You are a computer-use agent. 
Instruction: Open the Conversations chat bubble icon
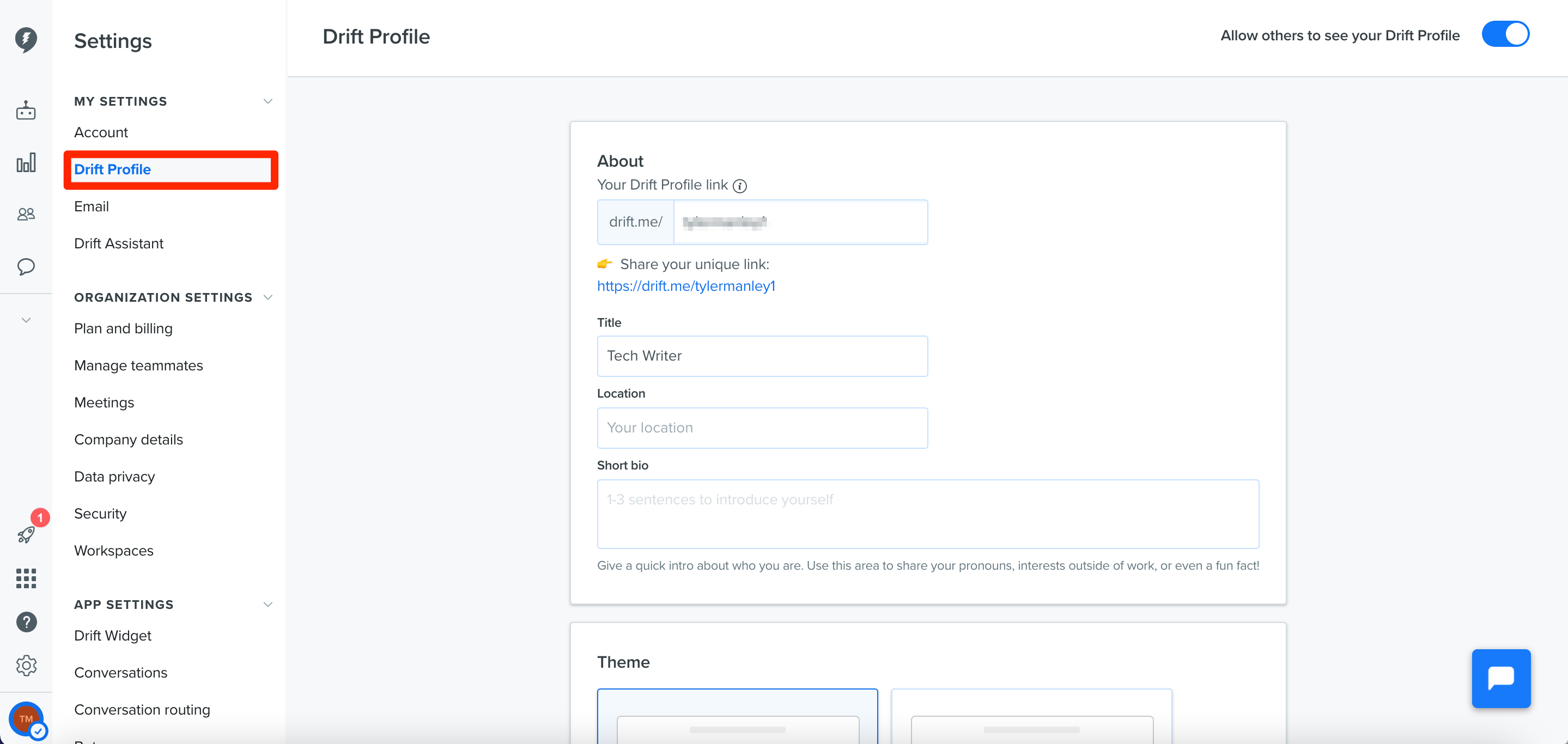26,266
